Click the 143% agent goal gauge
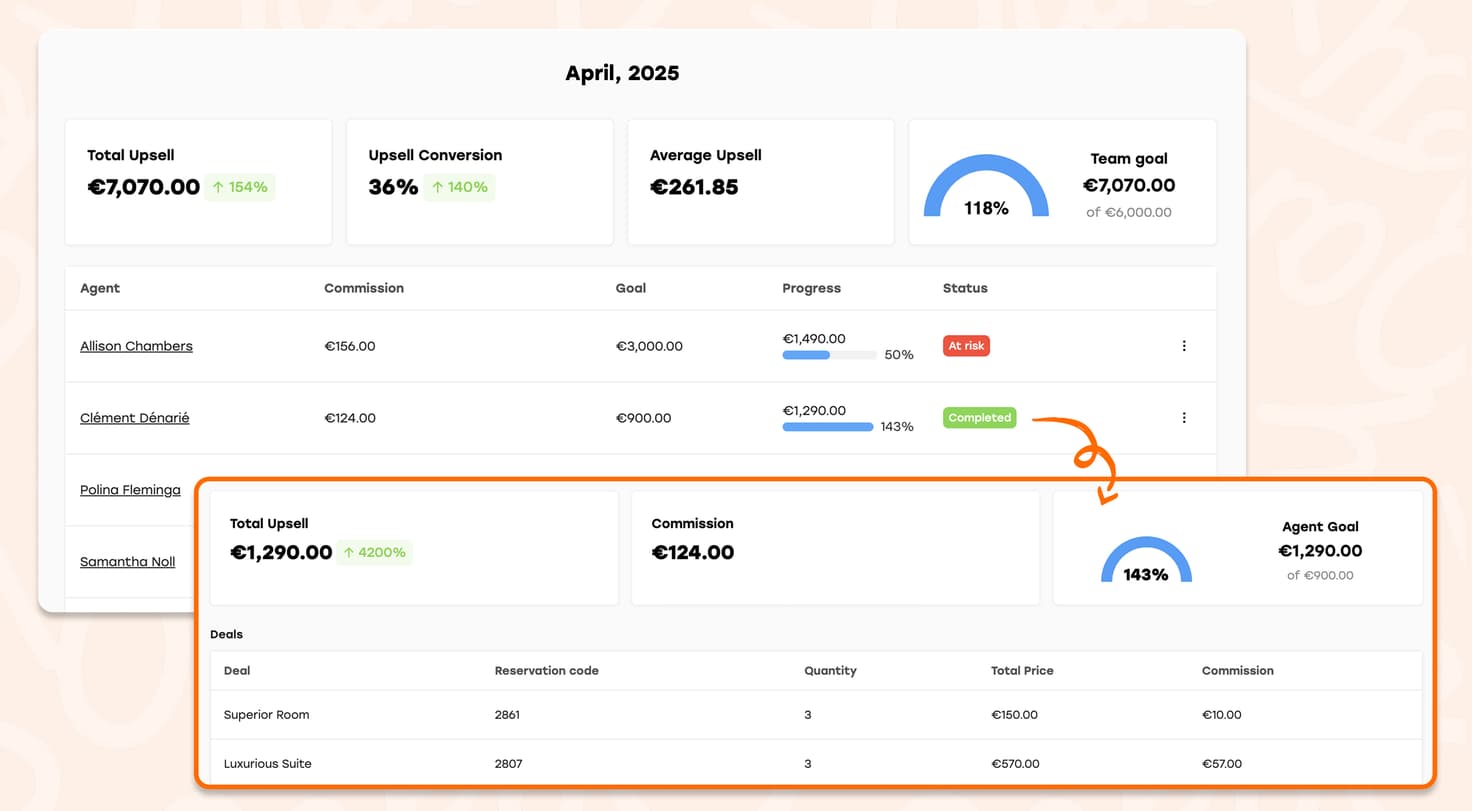The image size is (1472, 811). click(1146, 562)
